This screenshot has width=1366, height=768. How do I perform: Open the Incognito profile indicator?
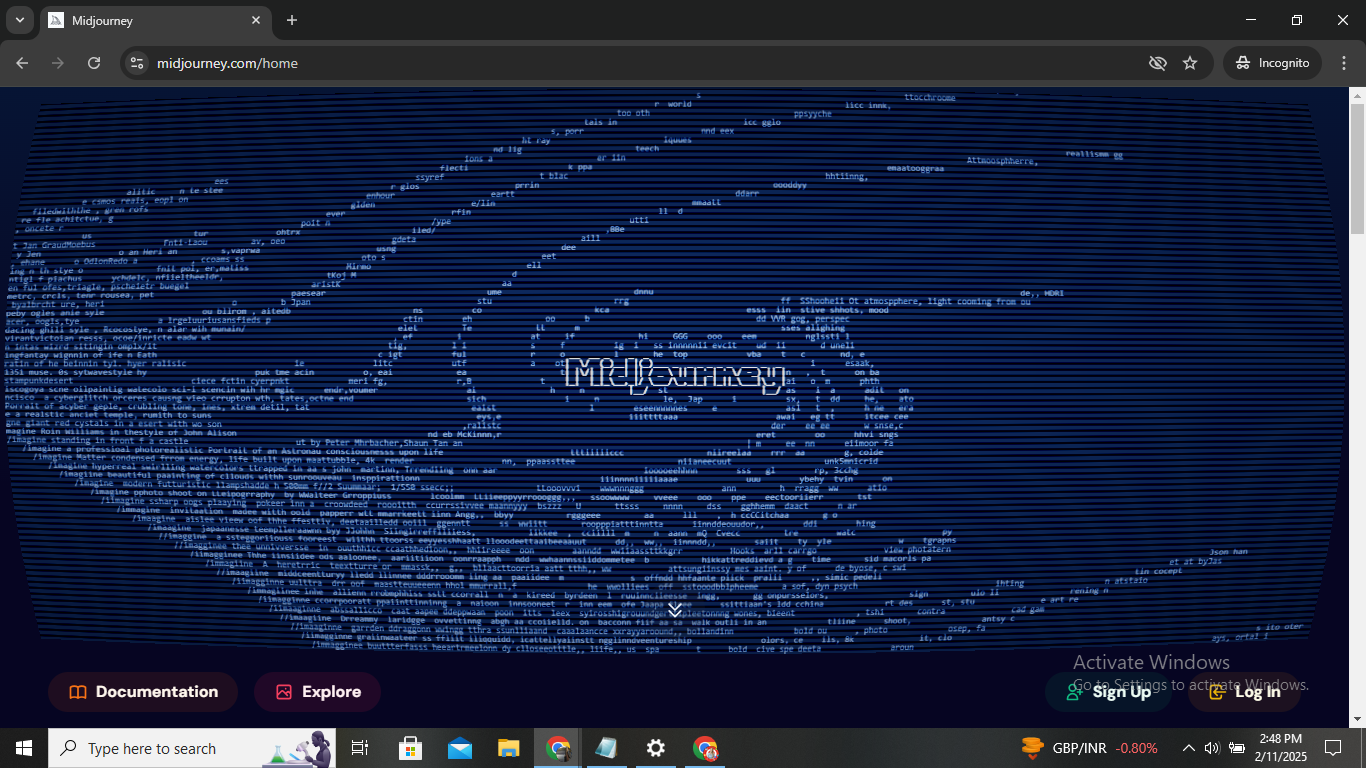pos(1272,63)
